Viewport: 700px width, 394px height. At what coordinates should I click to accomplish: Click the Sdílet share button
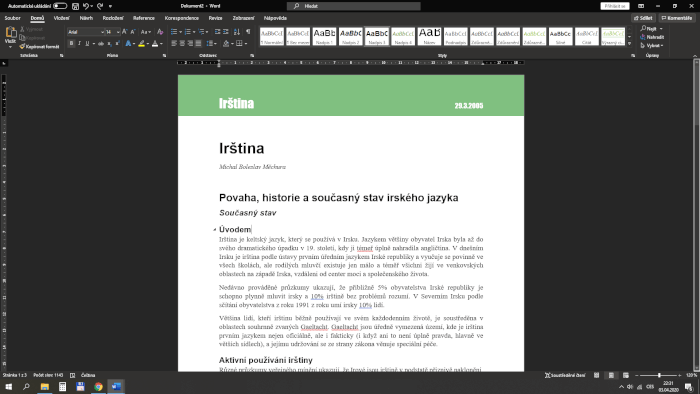click(x=643, y=18)
